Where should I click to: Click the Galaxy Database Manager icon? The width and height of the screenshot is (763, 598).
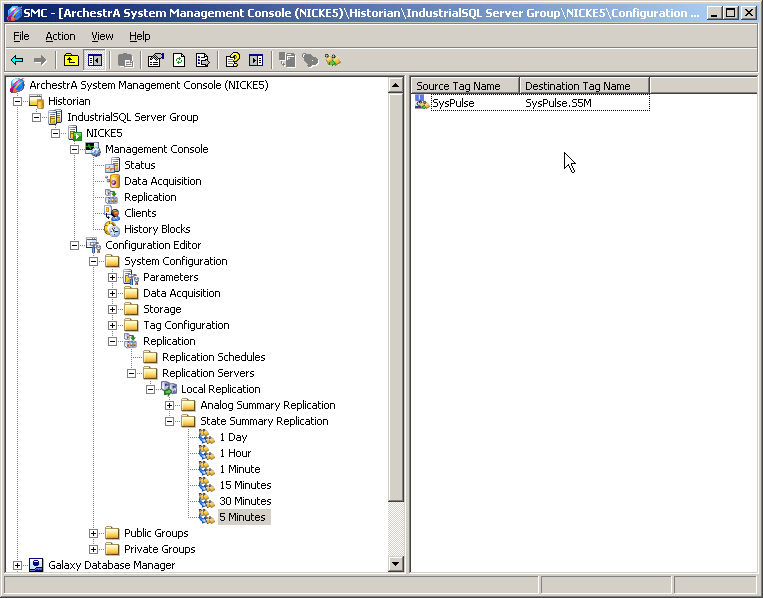(36, 565)
